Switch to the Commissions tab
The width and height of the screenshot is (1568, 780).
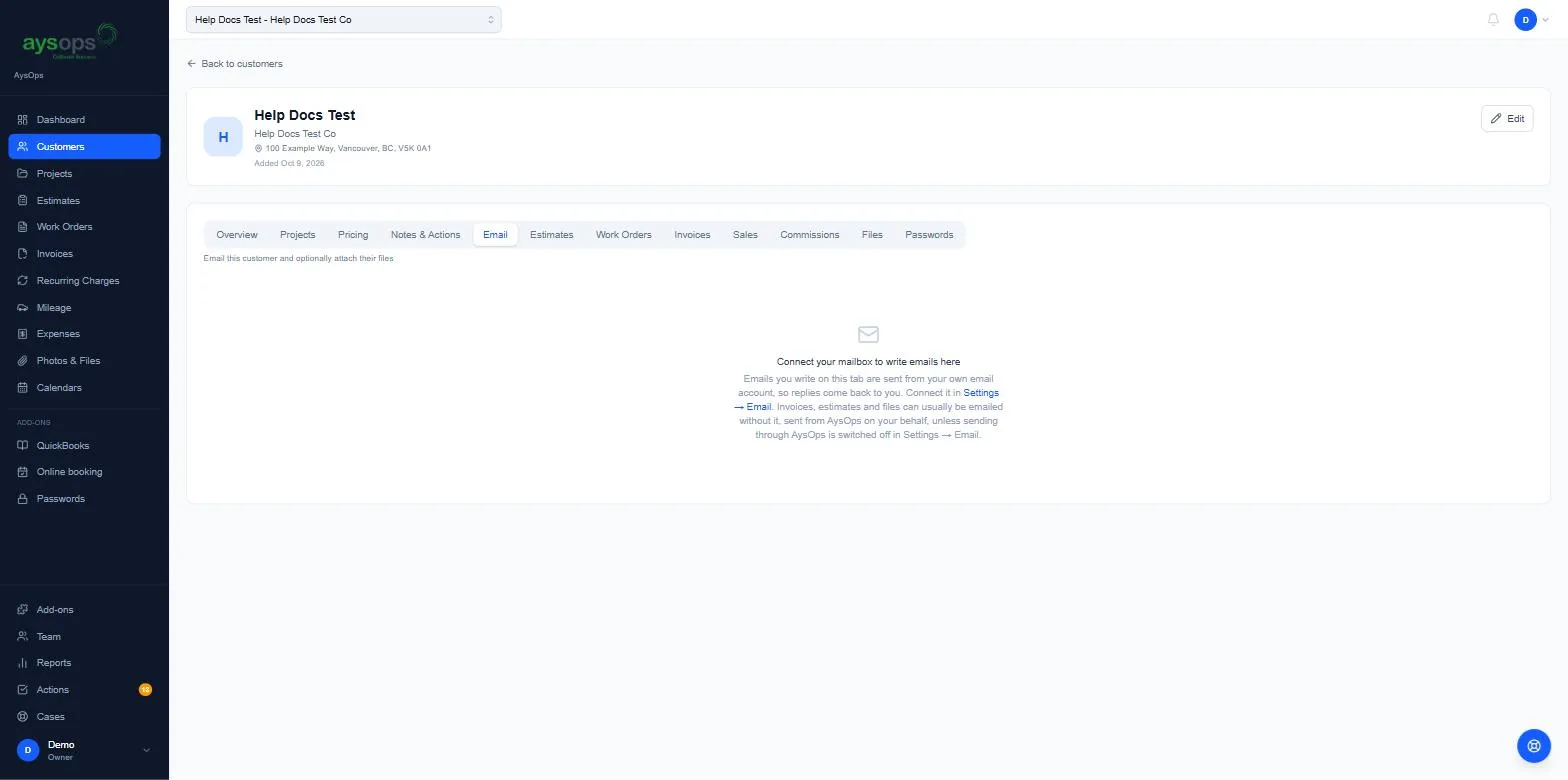pyautogui.click(x=809, y=235)
